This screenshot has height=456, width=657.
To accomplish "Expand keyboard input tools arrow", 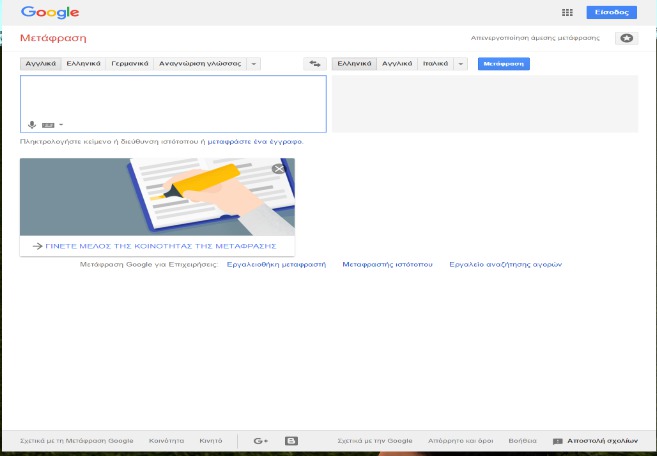I will pos(61,124).
